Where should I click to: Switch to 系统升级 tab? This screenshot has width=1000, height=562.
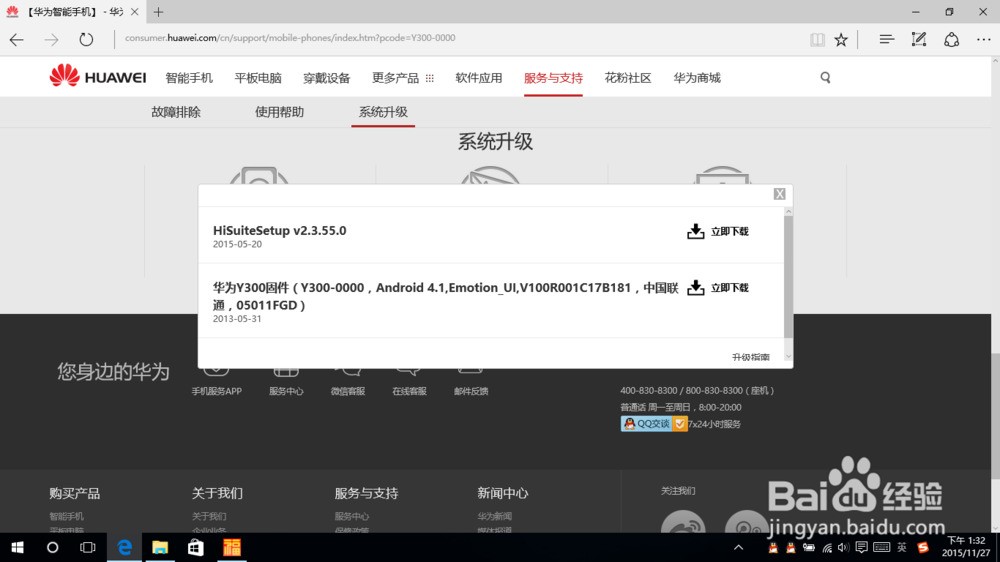tap(383, 112)
